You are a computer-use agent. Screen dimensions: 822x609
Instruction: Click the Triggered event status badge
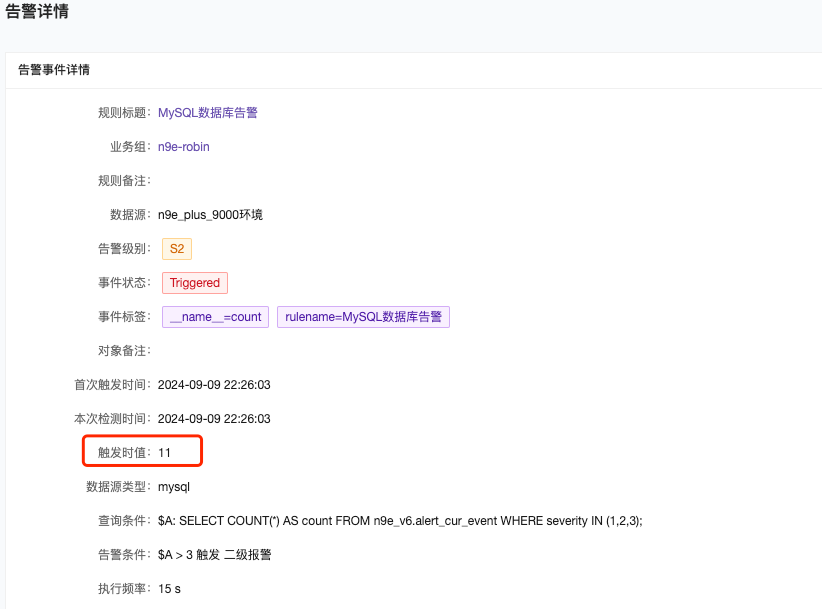pos(194,283)
